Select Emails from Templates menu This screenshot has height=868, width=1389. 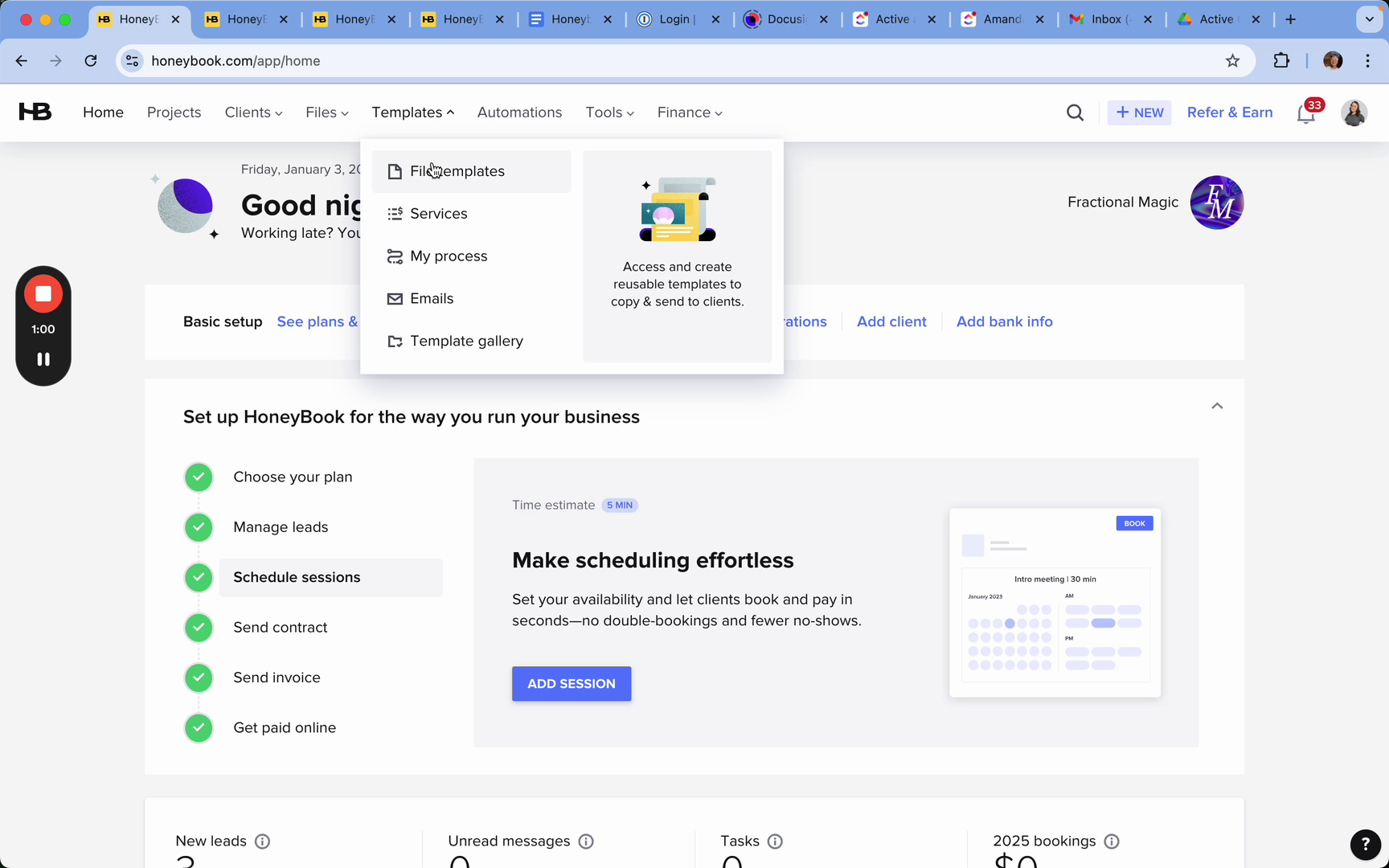coord(472,299)
